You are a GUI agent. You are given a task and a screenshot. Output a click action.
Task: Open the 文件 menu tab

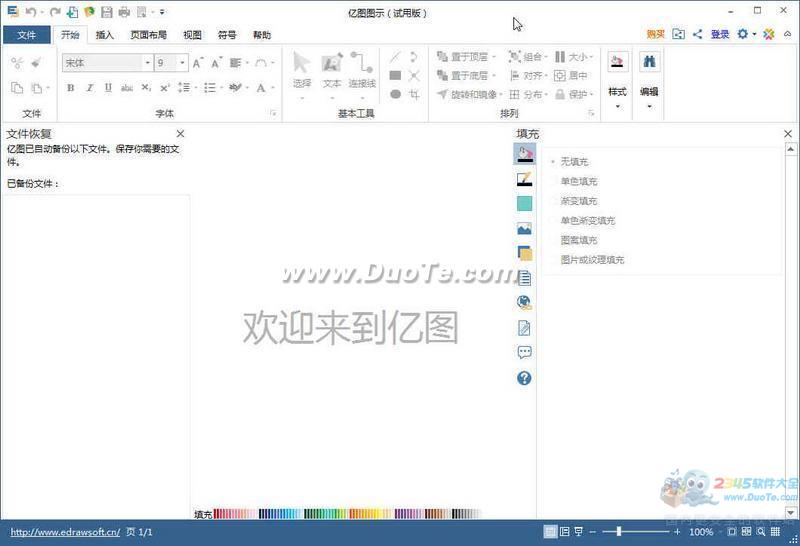pyautogui.click(x=27, y=35)
